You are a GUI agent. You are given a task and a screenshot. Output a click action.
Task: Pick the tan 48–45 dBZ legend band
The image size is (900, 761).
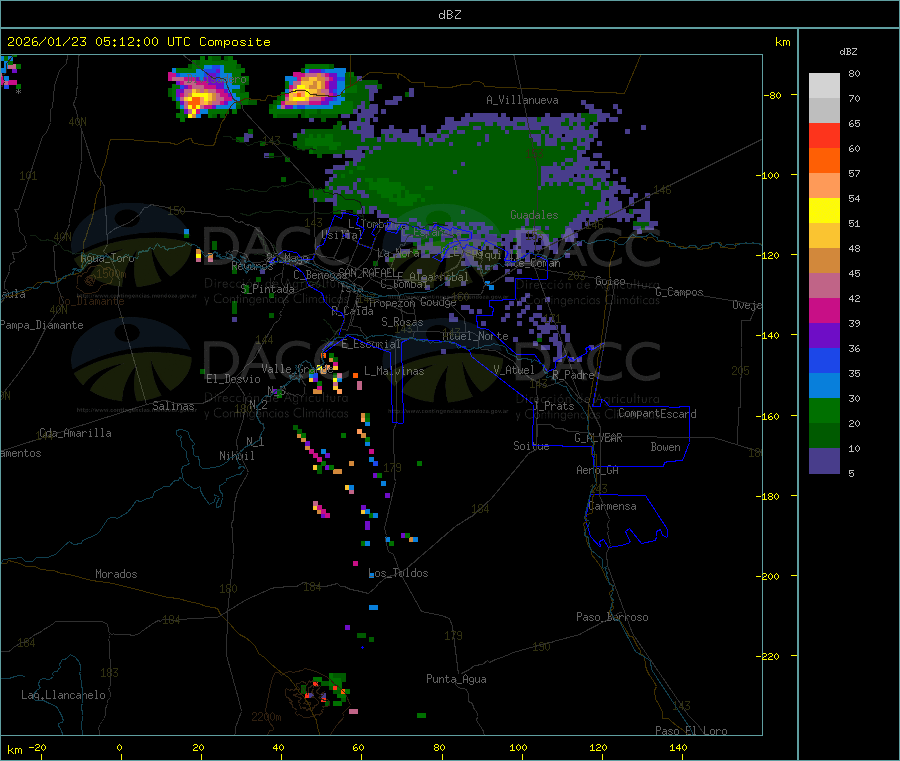[x=824, y=261]
